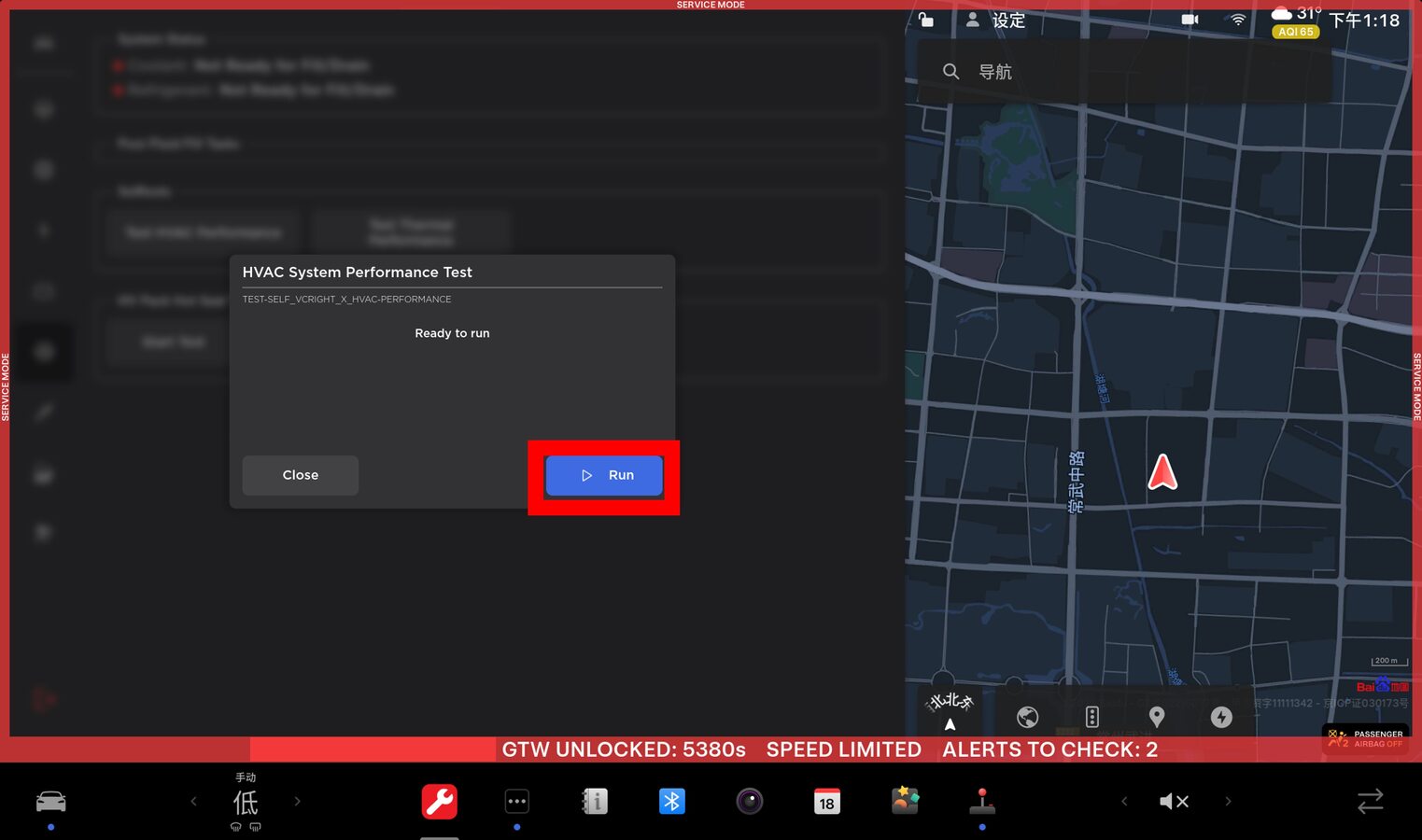Increase fan level with right chevron
Screen dimensions: 1422x840
click(x=298, y=802)
